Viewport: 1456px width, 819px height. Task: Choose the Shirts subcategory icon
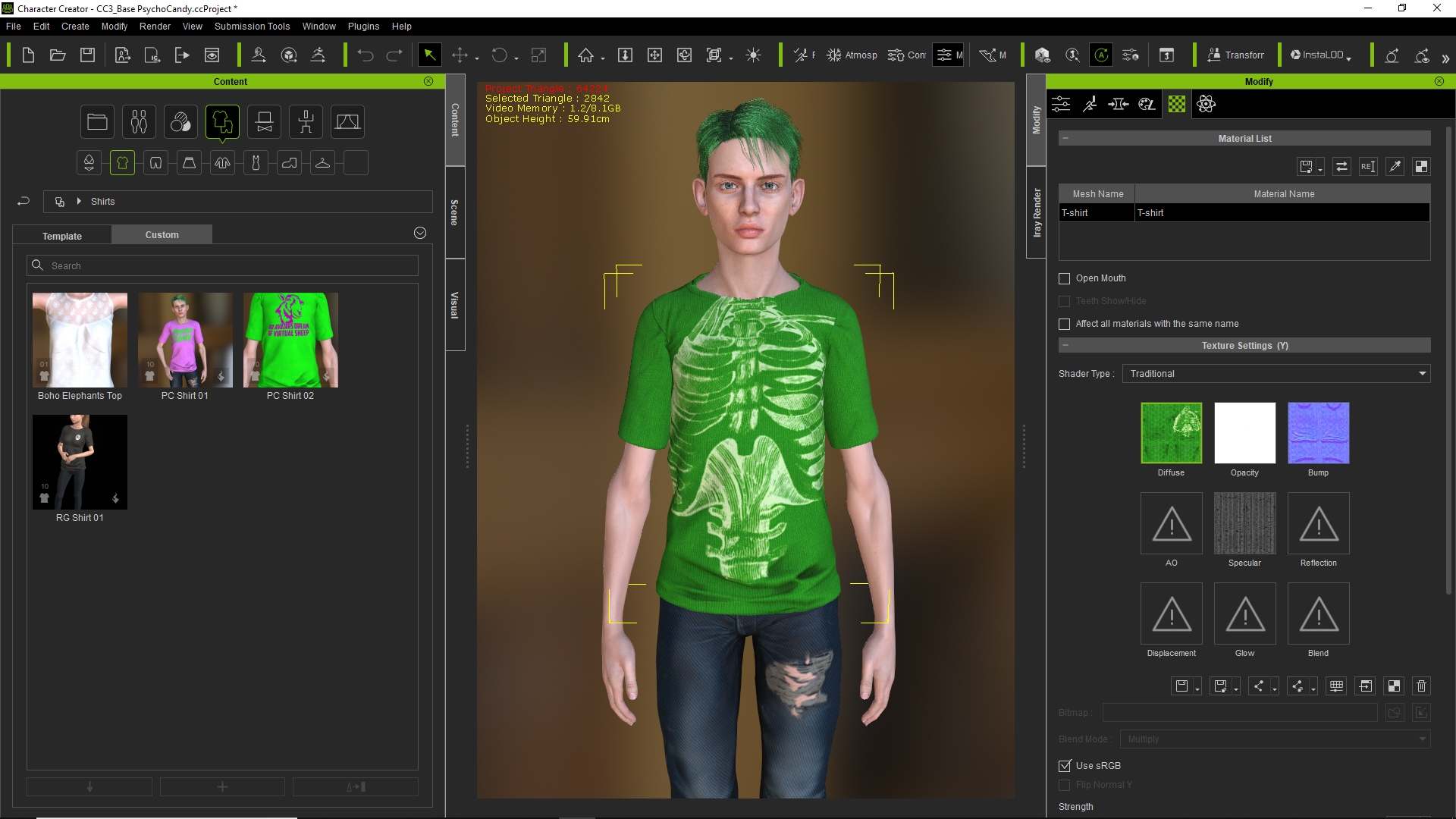[x=122, y=163]
